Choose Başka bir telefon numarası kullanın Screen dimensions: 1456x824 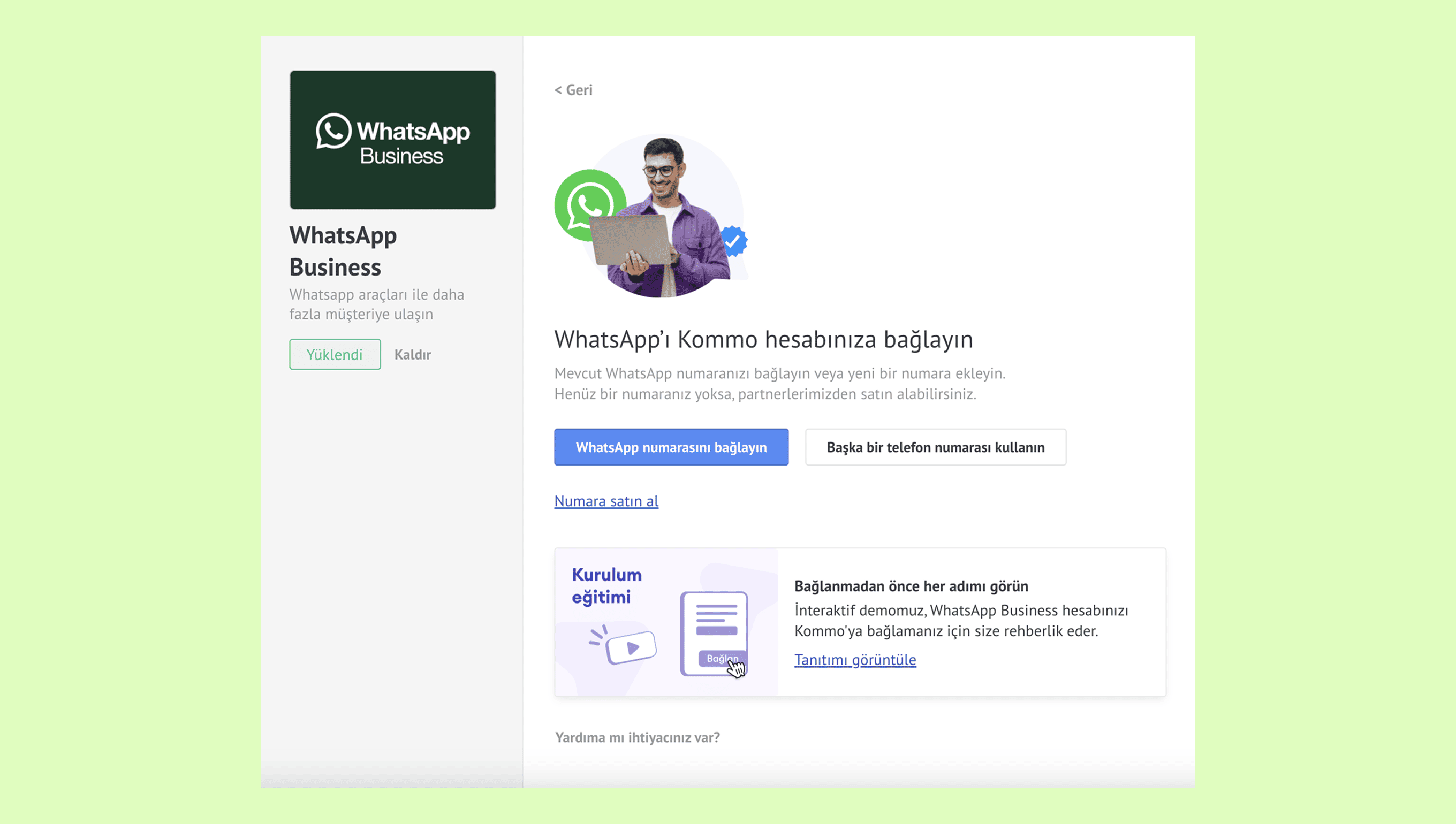click(x=935, y=447)
